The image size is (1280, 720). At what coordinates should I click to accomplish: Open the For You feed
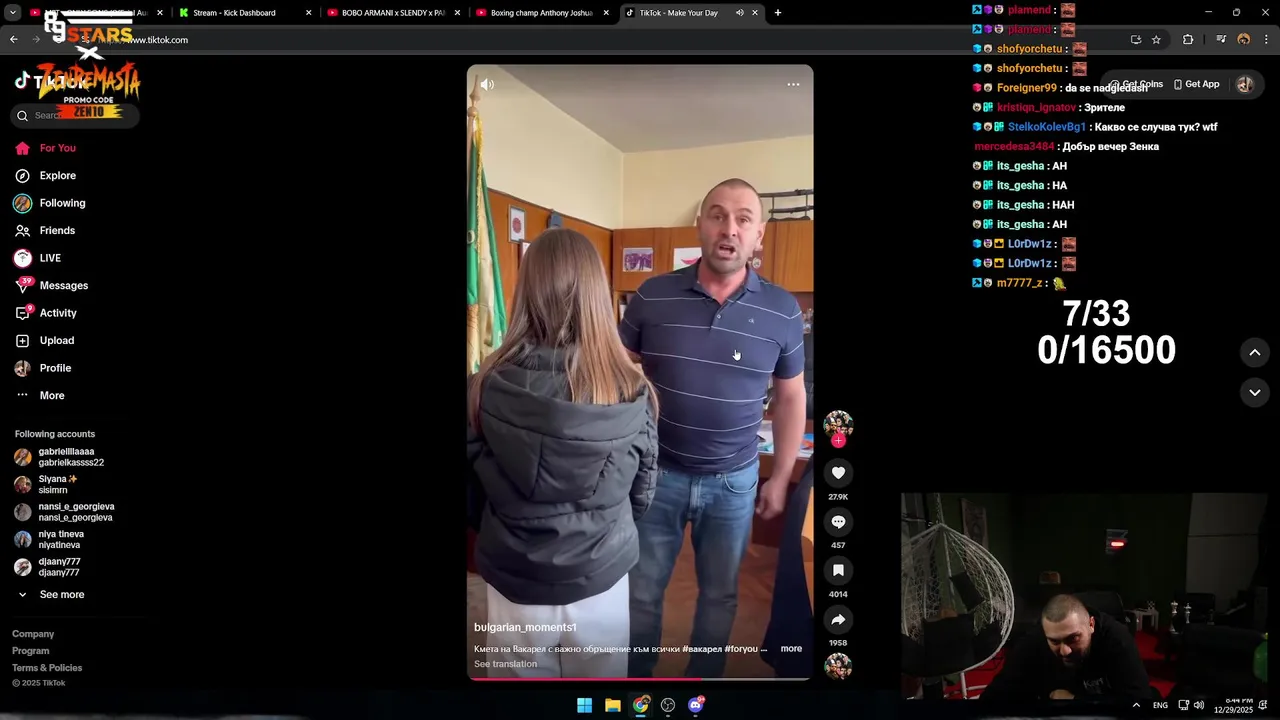tap(45, 148)
